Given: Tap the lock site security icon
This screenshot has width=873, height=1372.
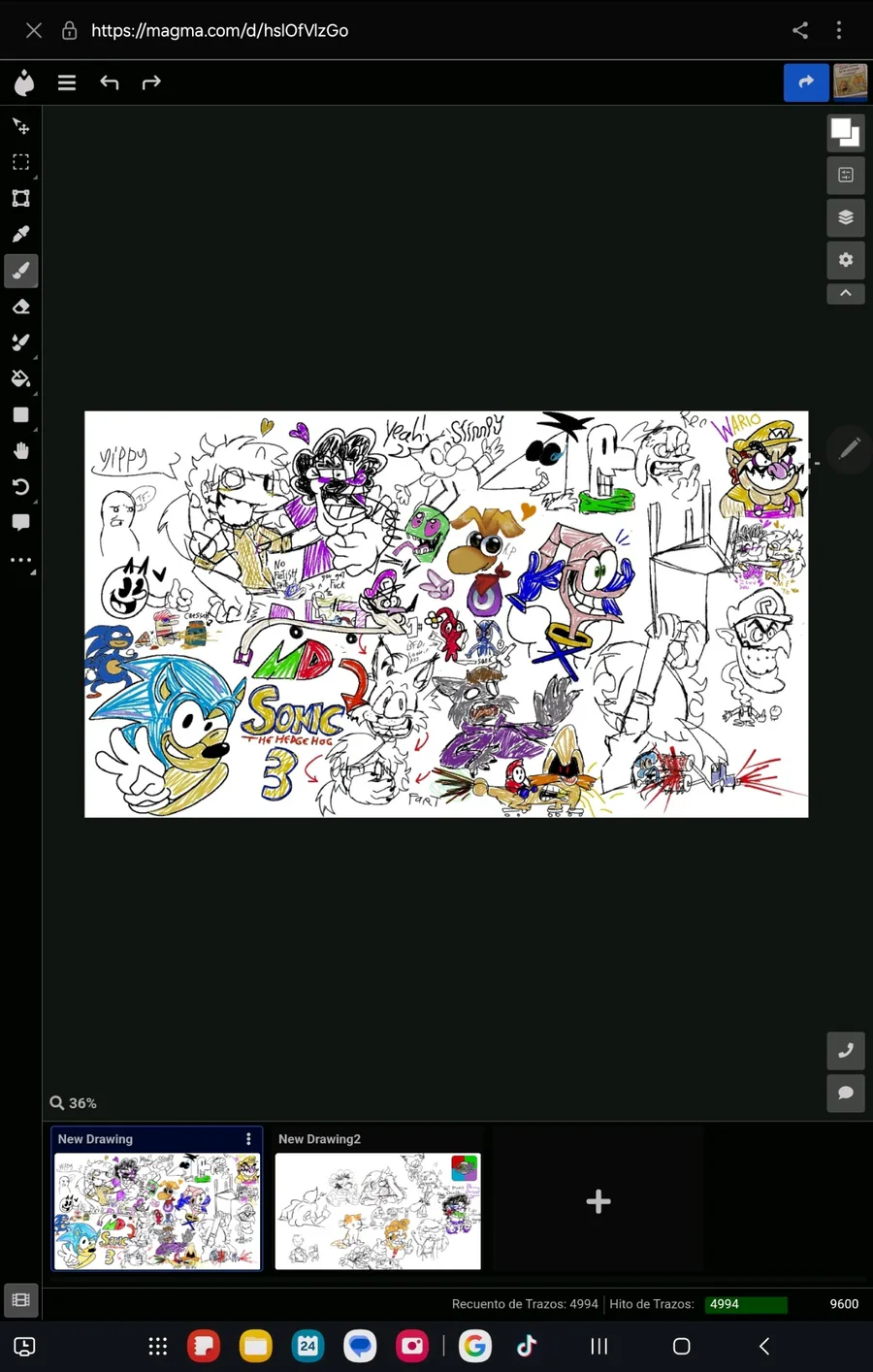Looking at the screenshot, I should 69,30.
